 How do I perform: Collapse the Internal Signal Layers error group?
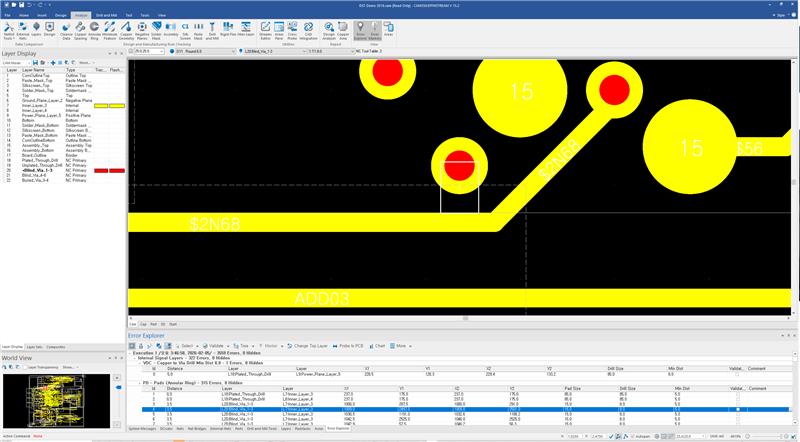point(136,358)
